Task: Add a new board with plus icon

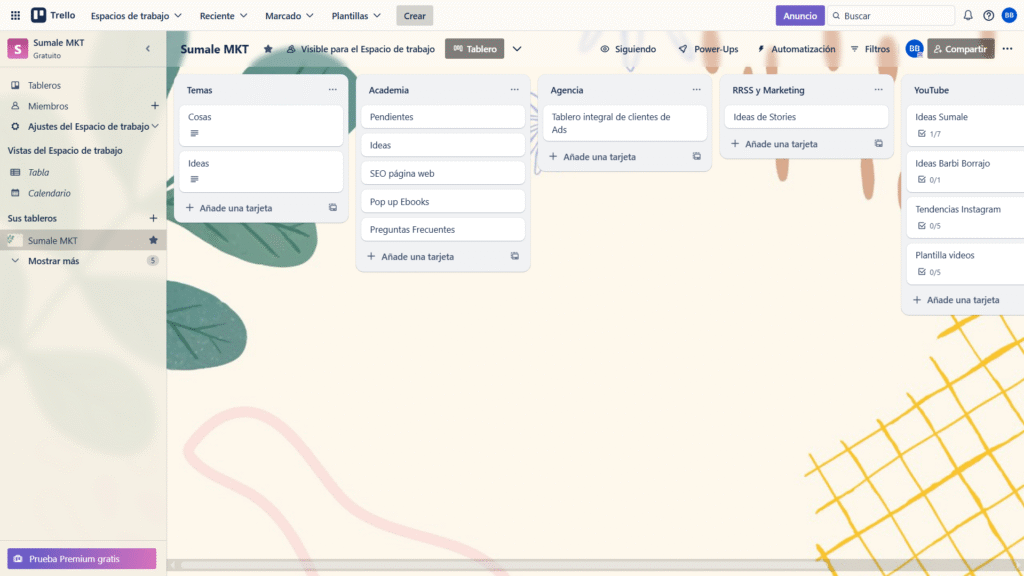Action: (153, 218)
